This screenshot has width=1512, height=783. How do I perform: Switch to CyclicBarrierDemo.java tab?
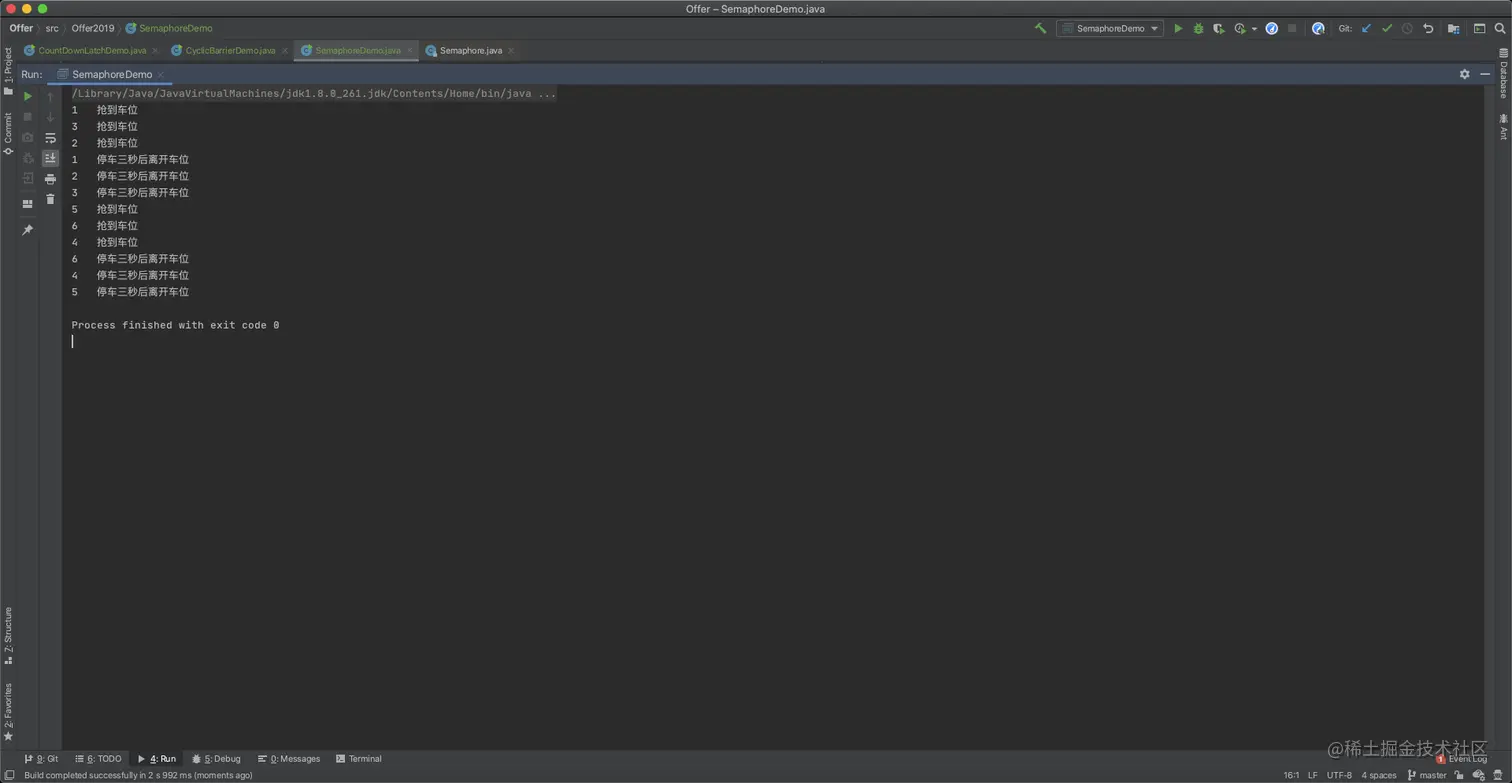click(x=223, y=50)
